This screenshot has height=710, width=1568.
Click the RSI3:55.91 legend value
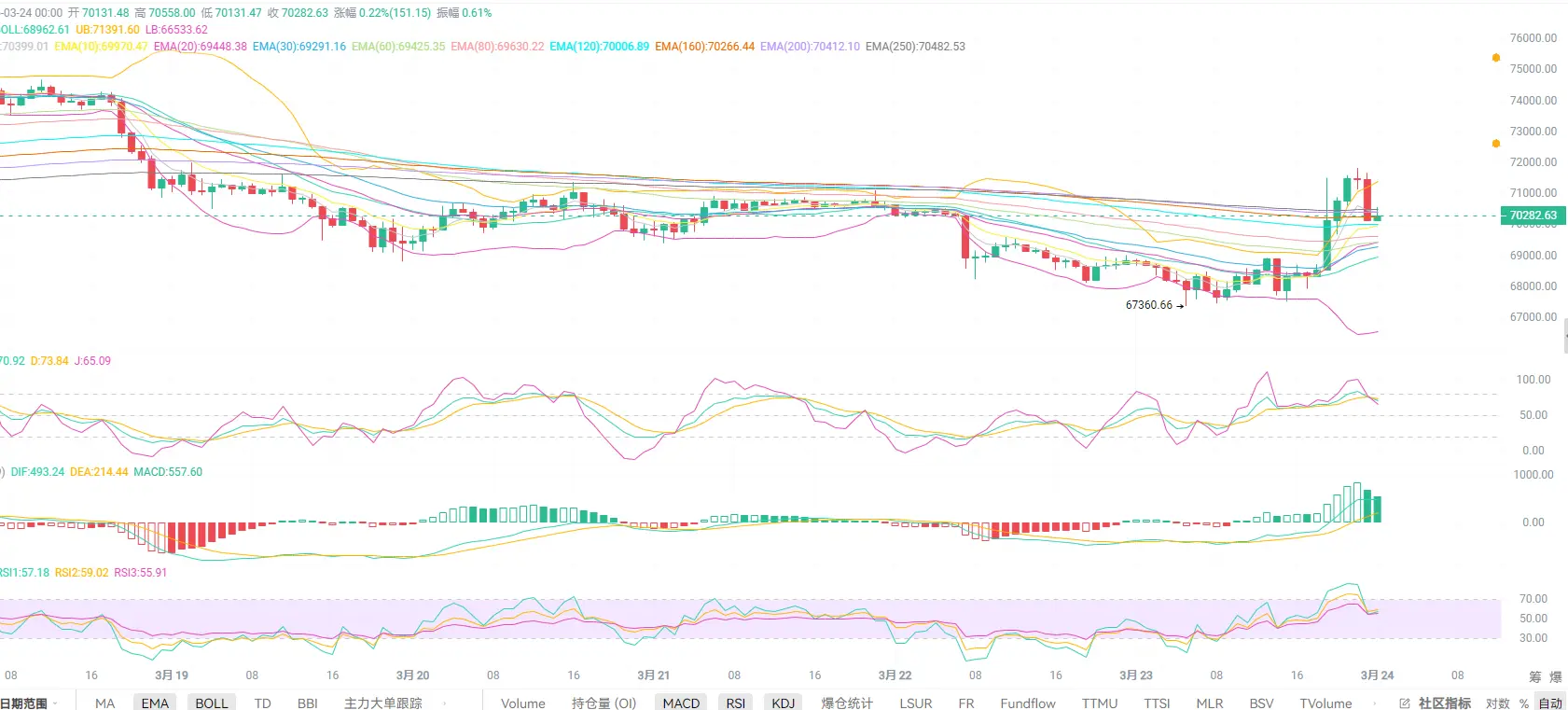[141, 573]
